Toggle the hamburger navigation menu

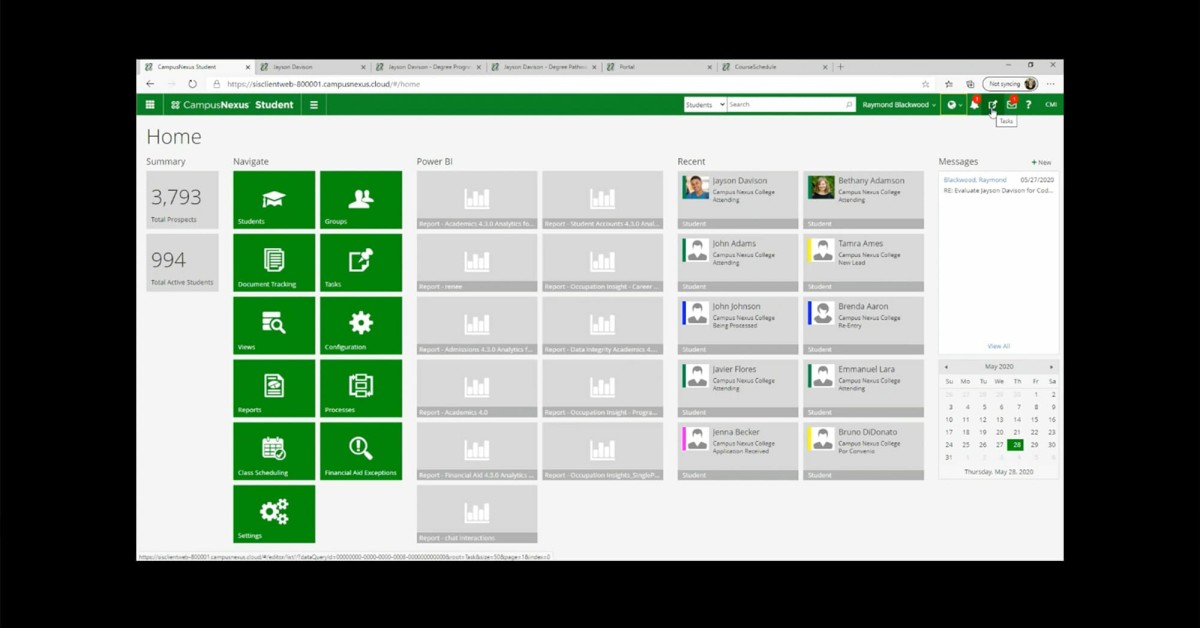(313, 105)
